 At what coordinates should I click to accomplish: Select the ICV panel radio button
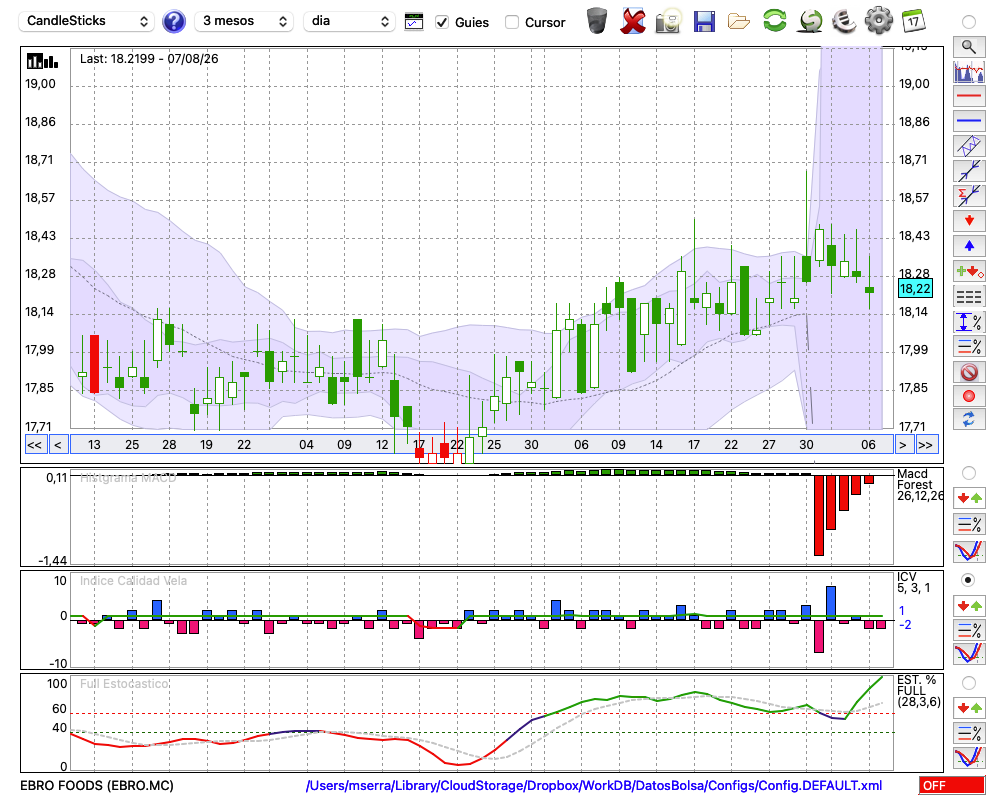tap(969, 580)
